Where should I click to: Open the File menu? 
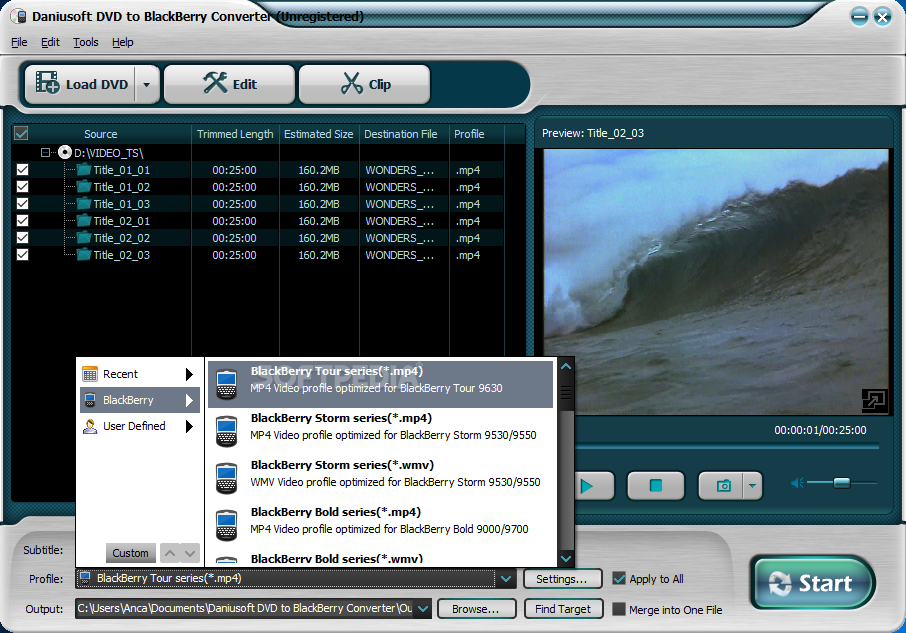point(19,42)
